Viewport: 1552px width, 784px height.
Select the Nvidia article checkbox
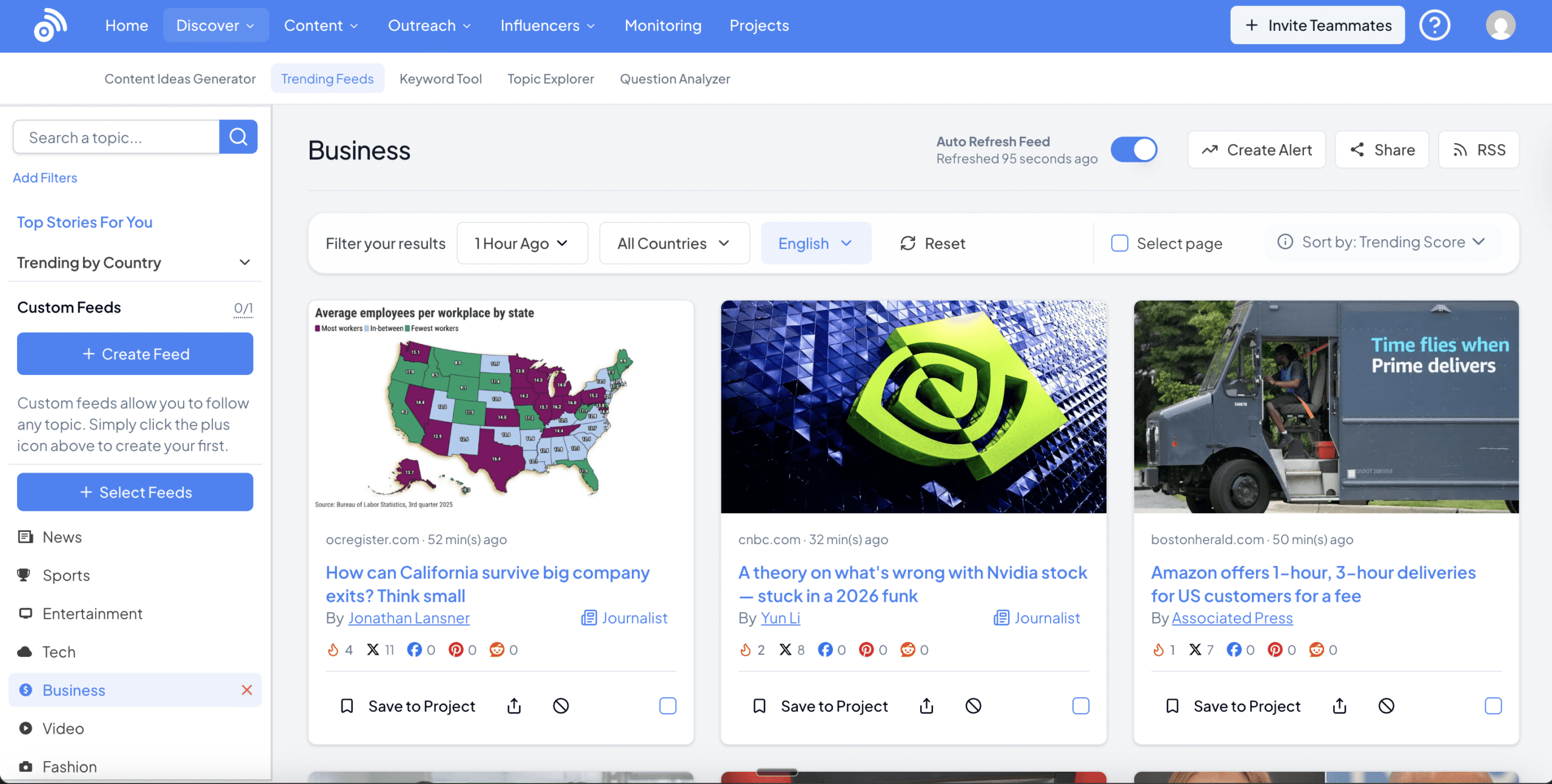tap(1080, 706)
